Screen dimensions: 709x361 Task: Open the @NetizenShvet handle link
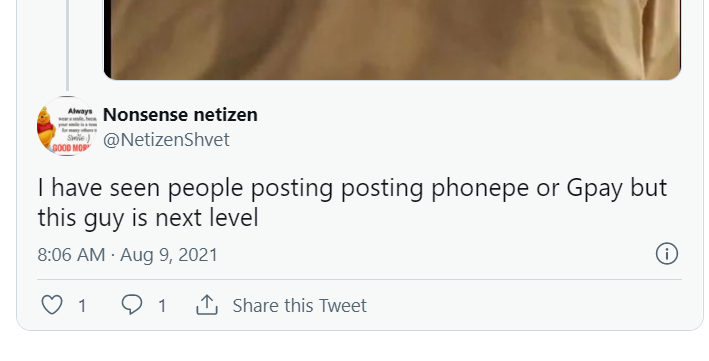[x=166, y=140]
